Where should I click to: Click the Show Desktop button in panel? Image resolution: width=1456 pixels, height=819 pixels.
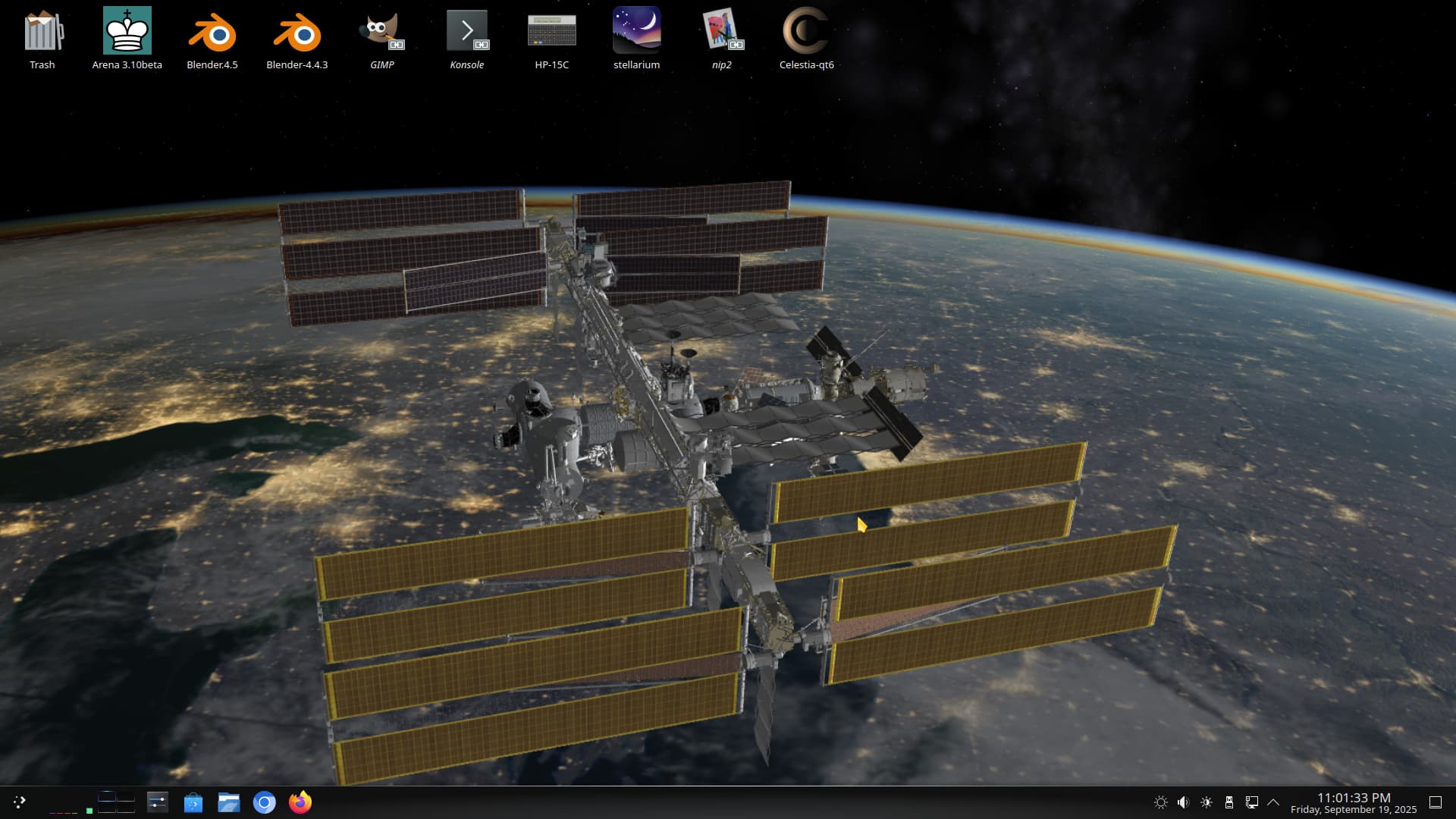(x=1436, y=802)
